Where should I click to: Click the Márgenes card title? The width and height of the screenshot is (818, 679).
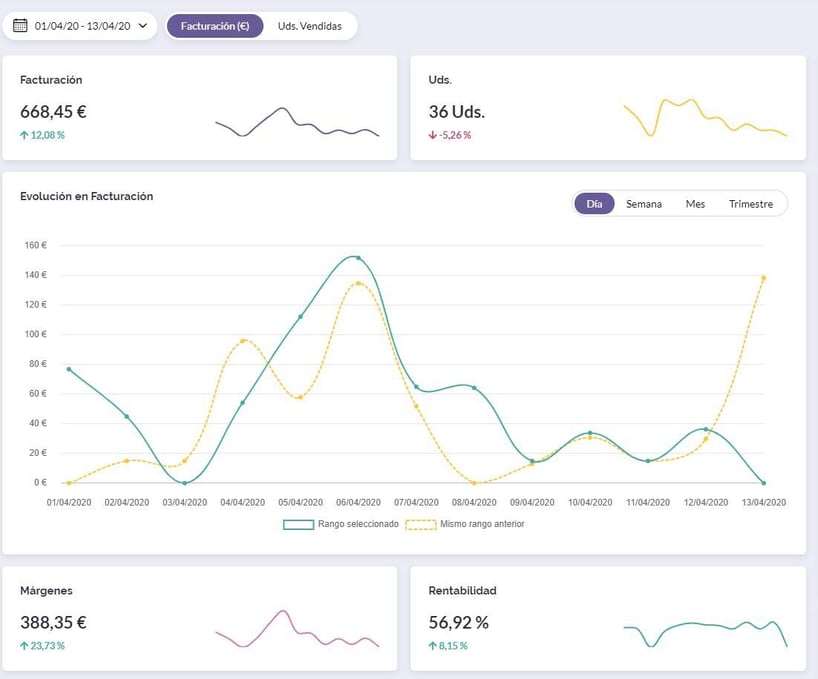point(46,590)
